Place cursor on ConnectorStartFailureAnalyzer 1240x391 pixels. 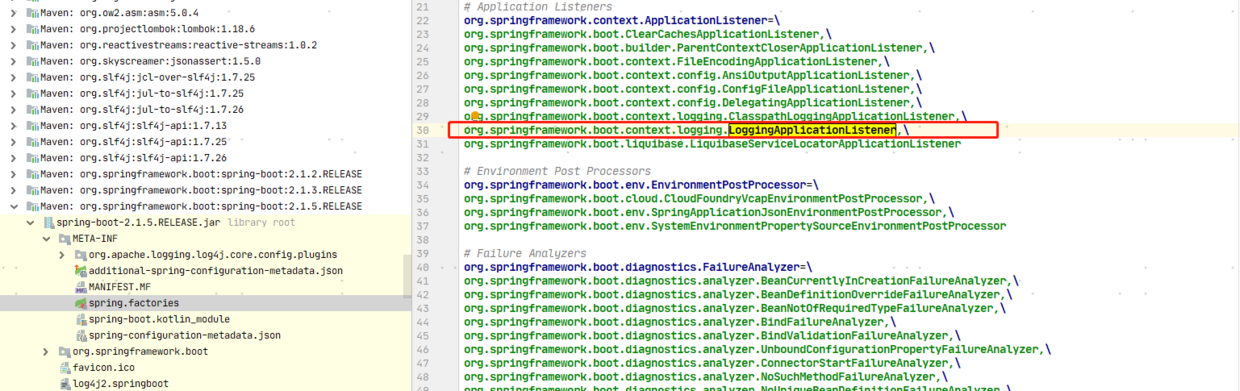tap(853, 363)
